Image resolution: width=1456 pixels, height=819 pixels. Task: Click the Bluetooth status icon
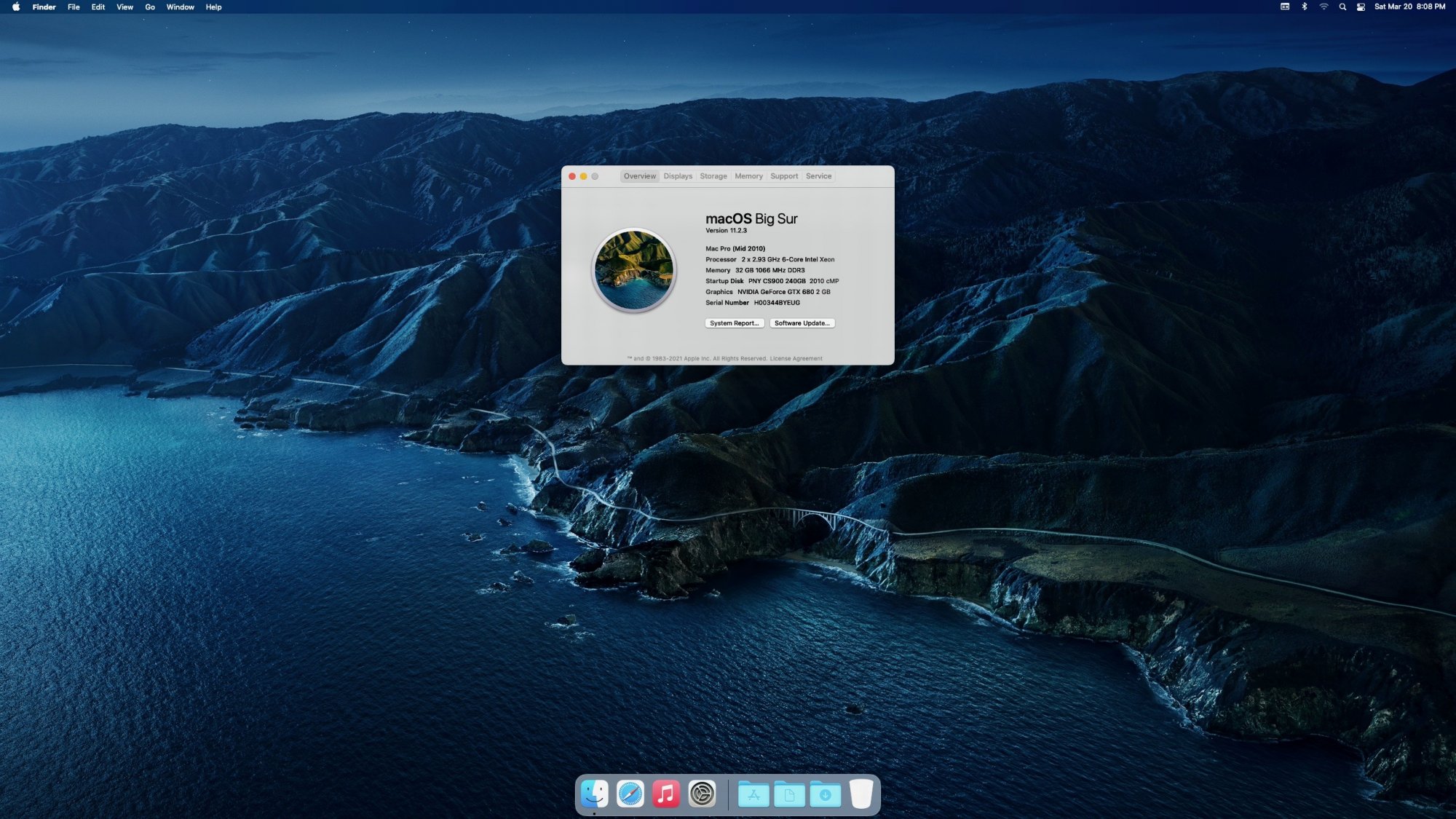1305,7
